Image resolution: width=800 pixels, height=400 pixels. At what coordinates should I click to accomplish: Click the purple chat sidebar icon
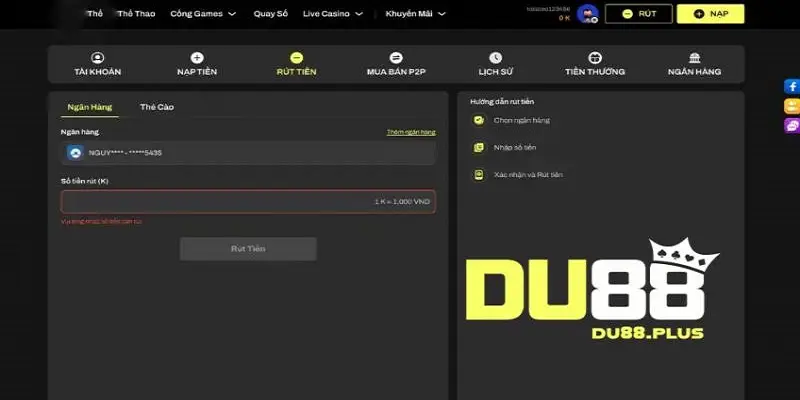click(792, 126)
